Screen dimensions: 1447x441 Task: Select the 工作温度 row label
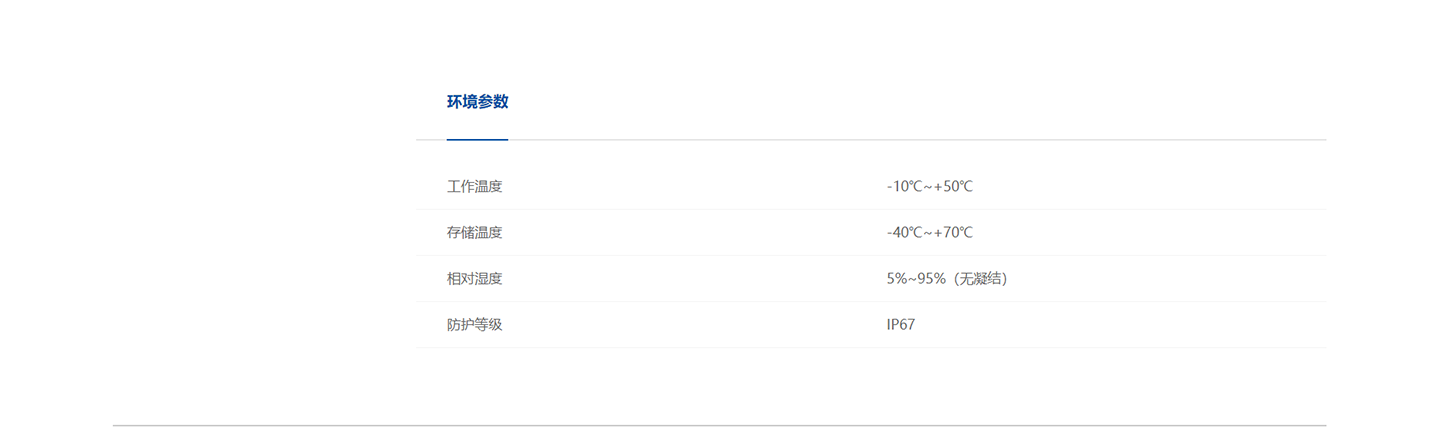[x=474, y=186]
